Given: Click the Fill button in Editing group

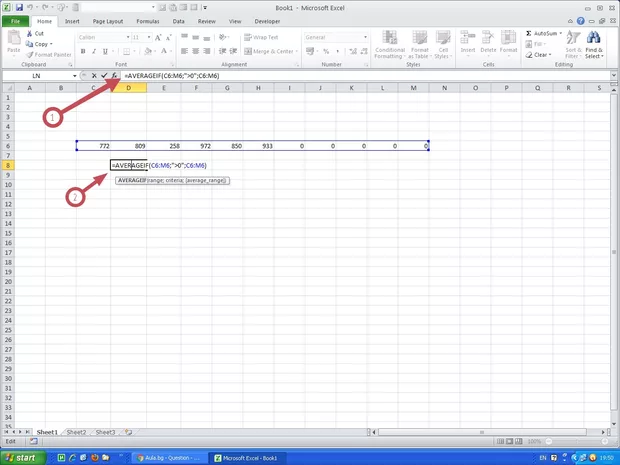Looking at the screenshot, I should tap(536, 44).
